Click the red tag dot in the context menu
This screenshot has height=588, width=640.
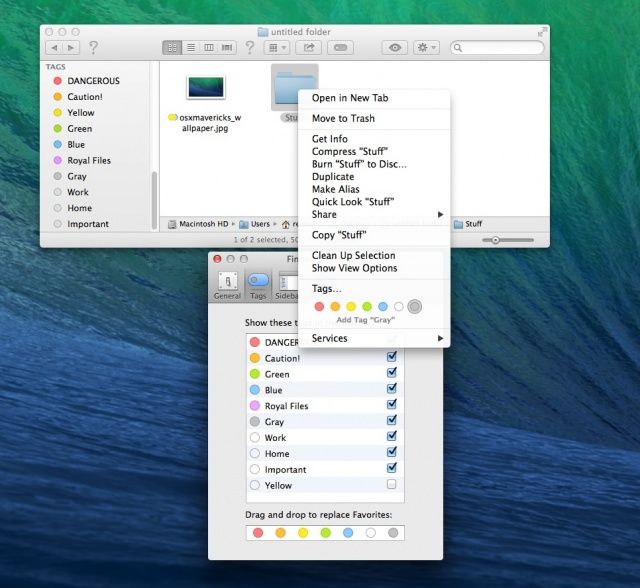pos(319,306)
